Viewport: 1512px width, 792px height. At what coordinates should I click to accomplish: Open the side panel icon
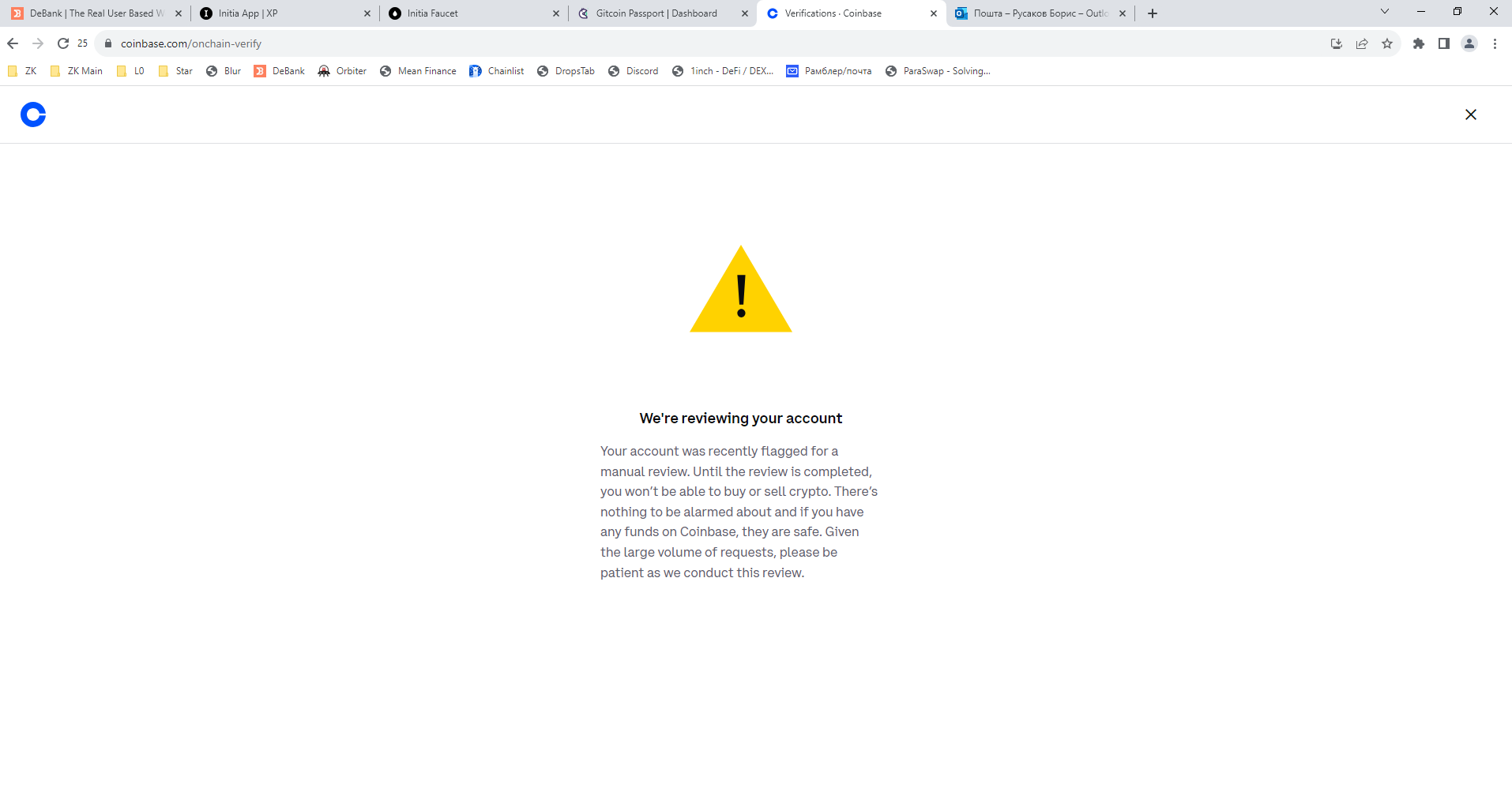tap(1444, 43)
